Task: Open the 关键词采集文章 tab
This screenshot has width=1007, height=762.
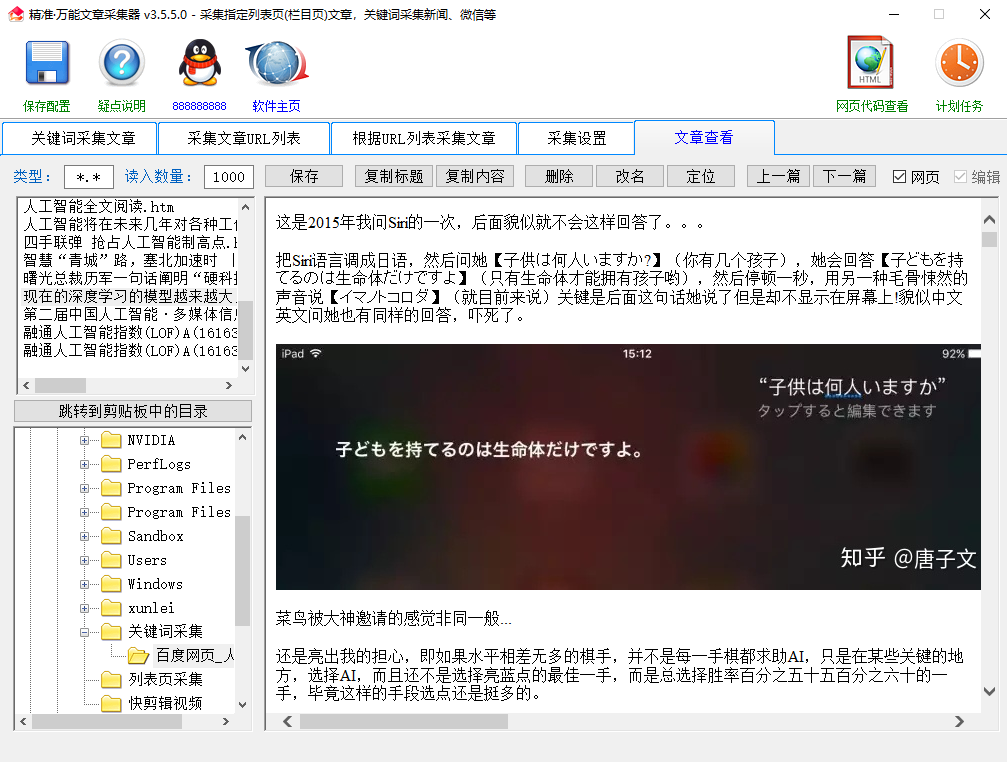Action: pyautogui.click(x=80, y=138)
